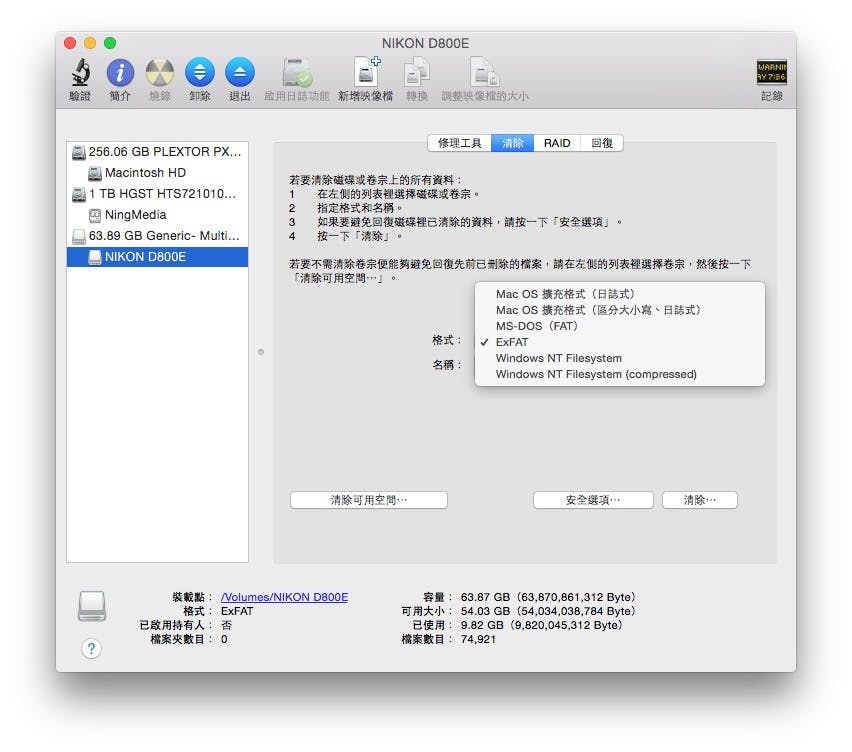Select Macintosh HD volume
Image resolution: width=852 pixels, height=752 pixels.
coord(158,173)
